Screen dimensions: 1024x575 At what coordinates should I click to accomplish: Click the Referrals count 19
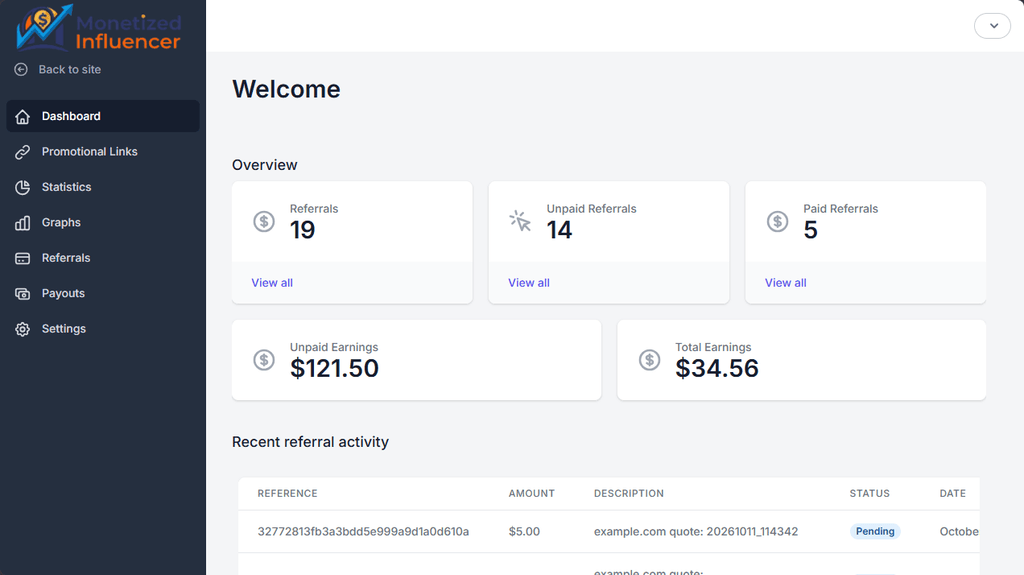tap(302, 230)
